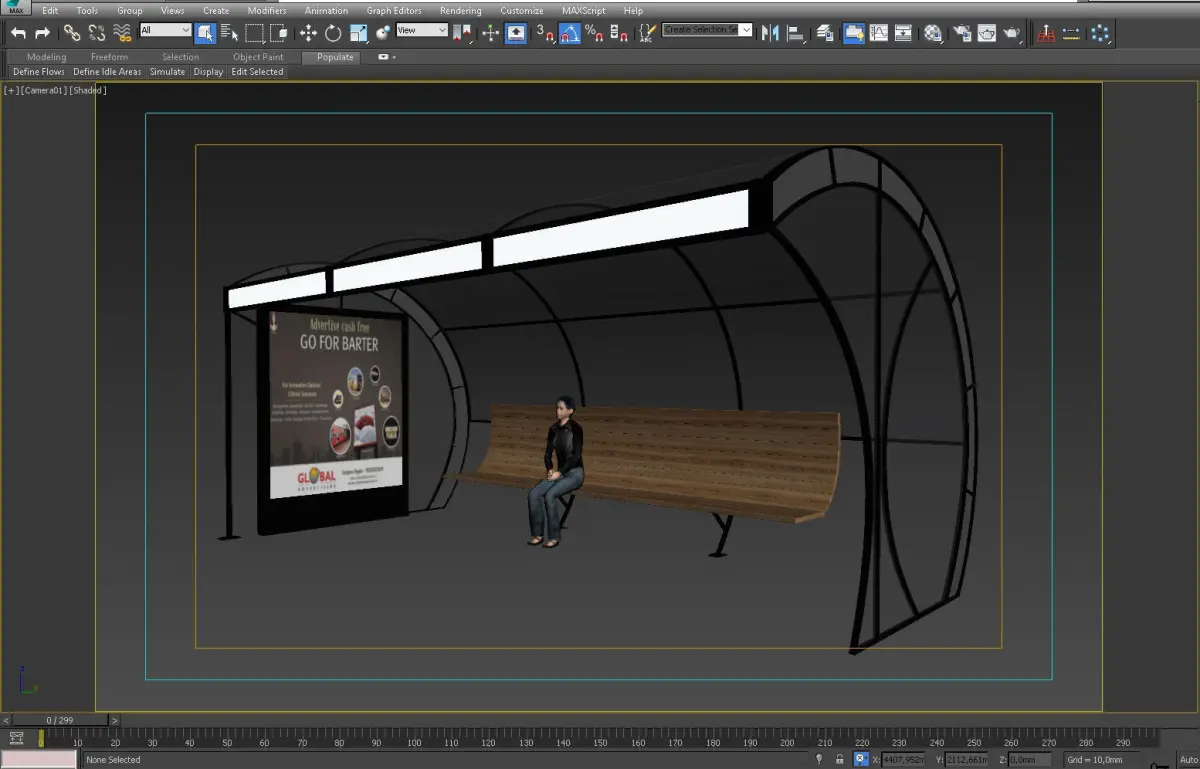Toggle absolute/offset transform type-in mode

pos(860,759)
